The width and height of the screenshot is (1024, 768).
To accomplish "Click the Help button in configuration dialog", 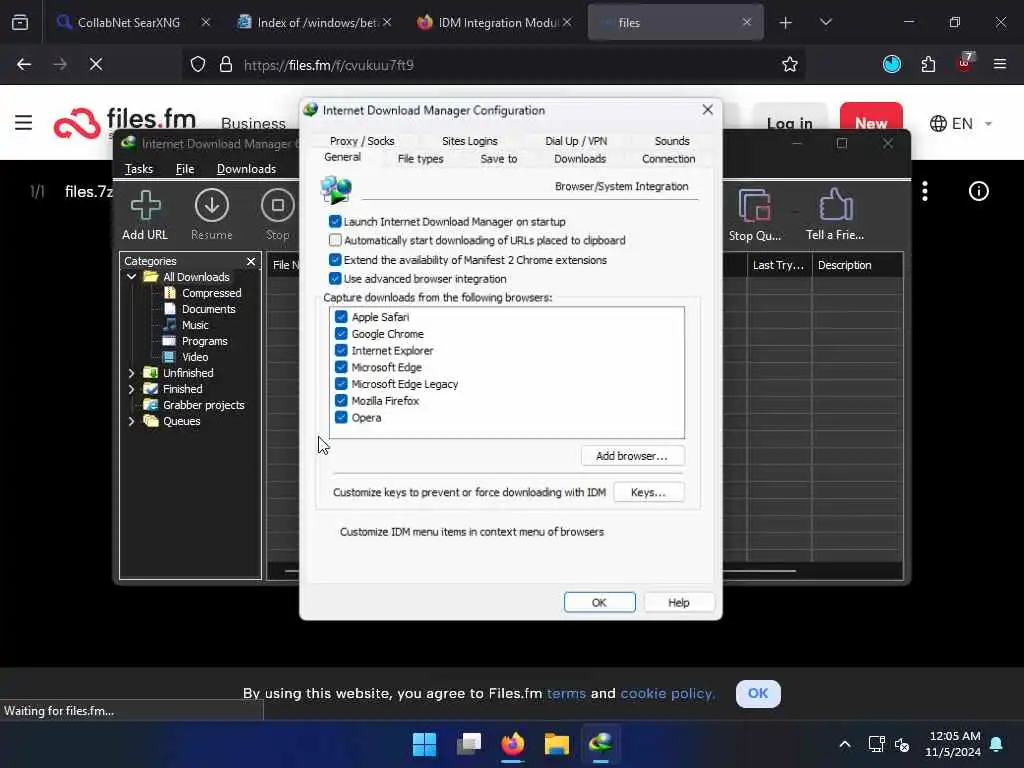I will (x=679, y=602).
